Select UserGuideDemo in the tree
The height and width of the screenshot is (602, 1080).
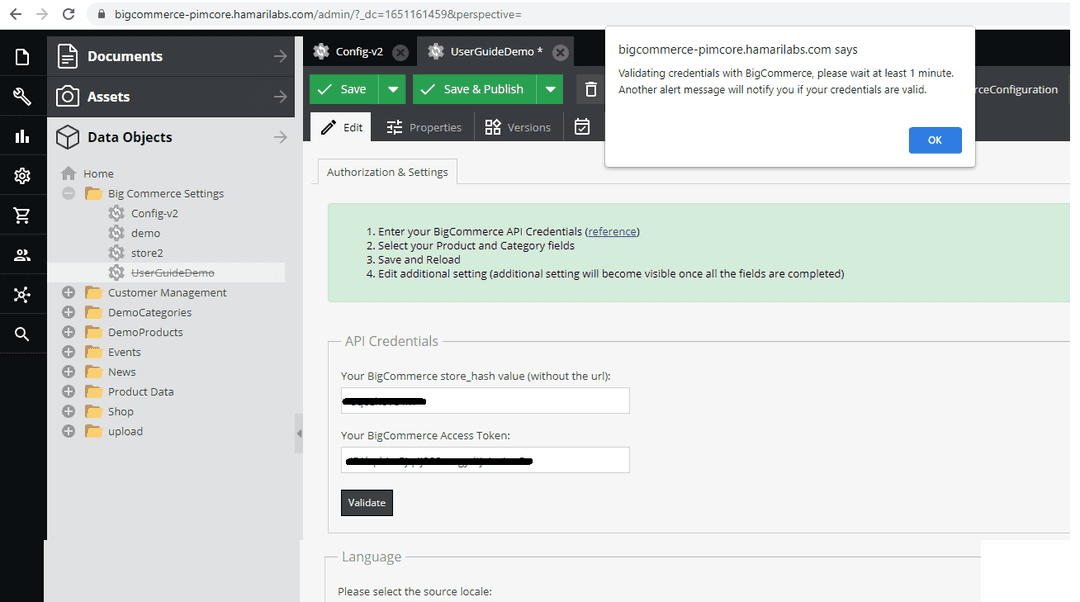[172, 273]
